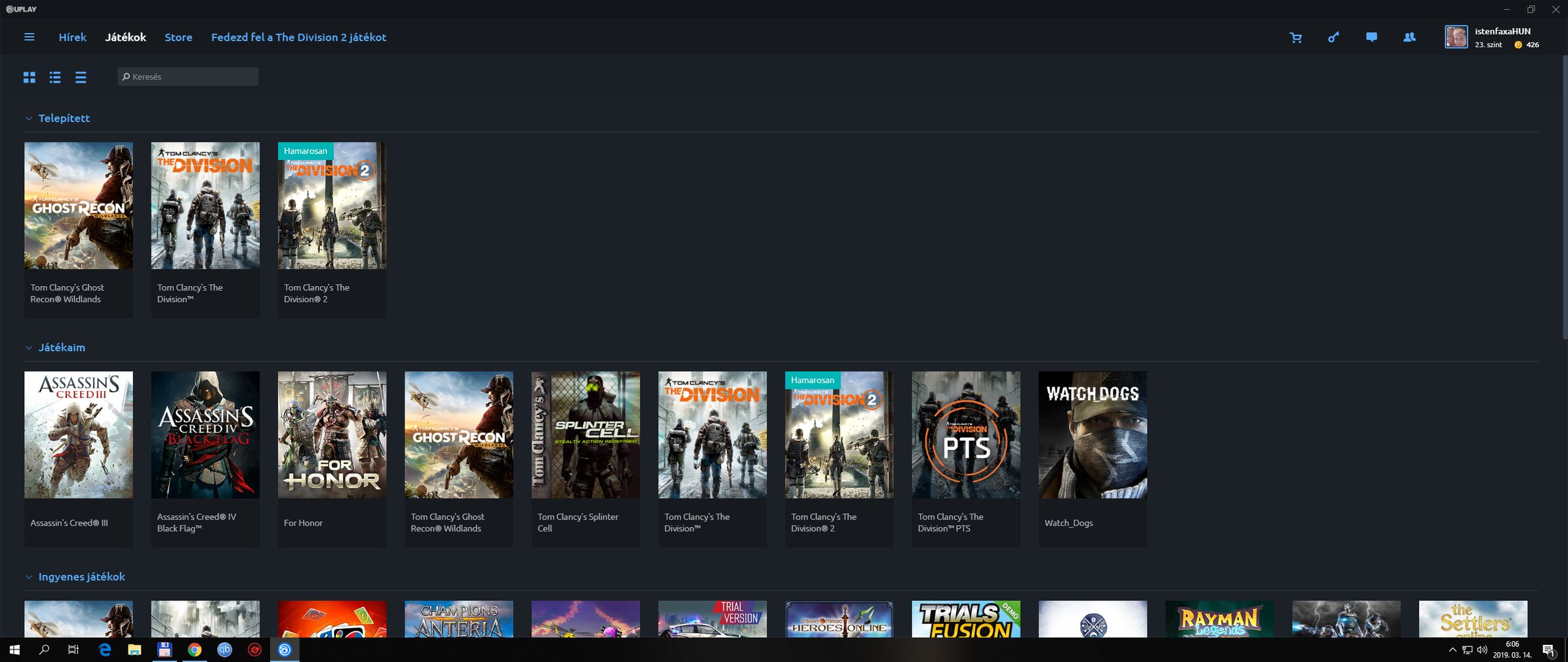The height and width of the screenshot is (662, 1568).
Task: Open the shopping cart
Action: pyautogui.click(x=1296, y=37)
